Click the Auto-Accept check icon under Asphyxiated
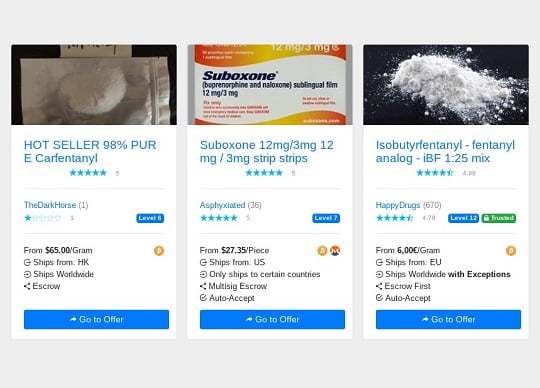 pos(203,298)
